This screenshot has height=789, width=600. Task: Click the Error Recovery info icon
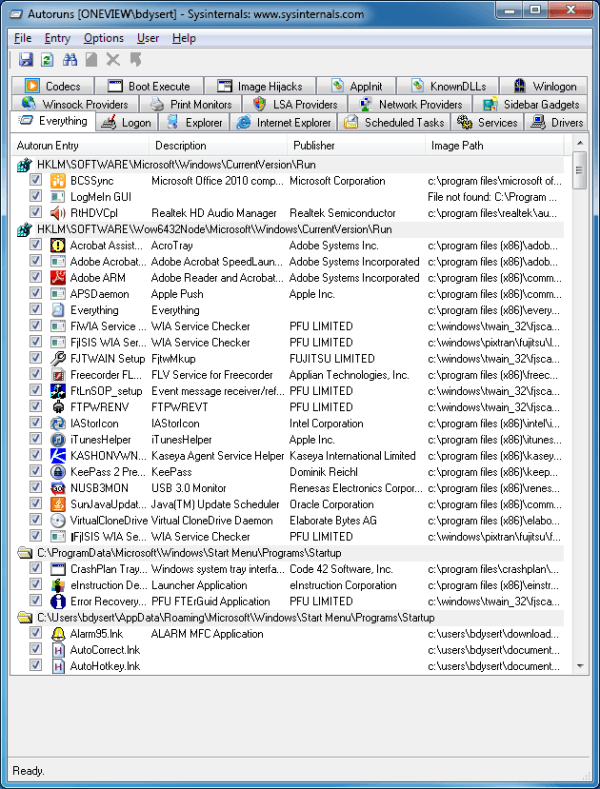click(x=58, y=601)
